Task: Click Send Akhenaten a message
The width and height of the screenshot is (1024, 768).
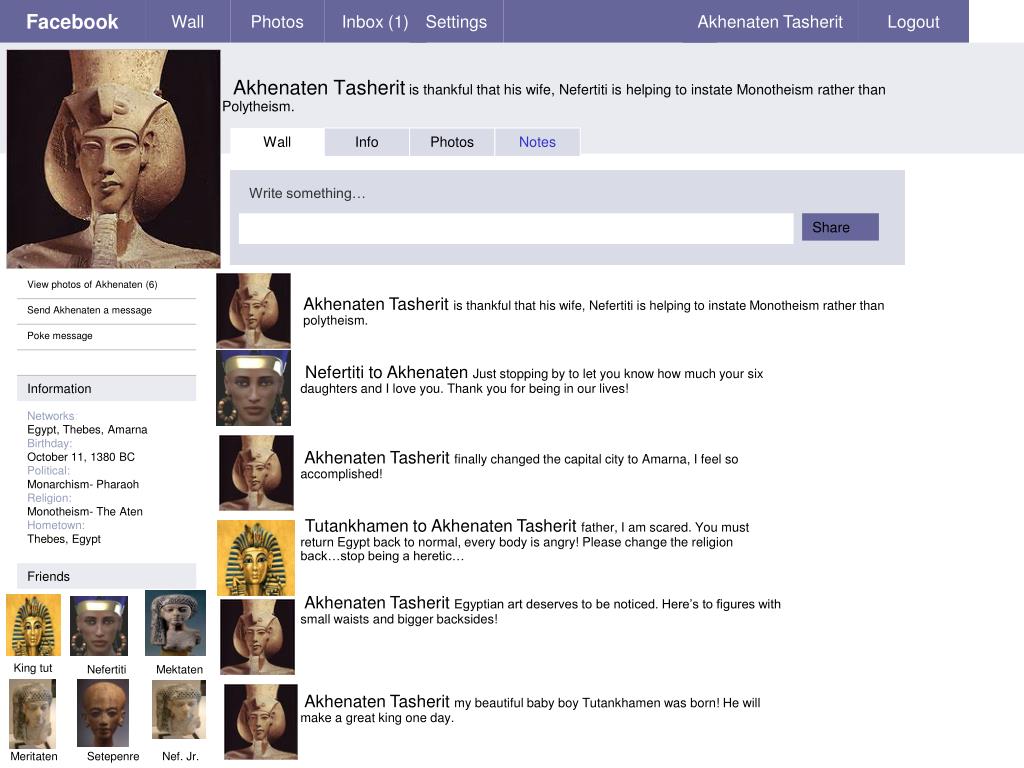Action: pyautogui.click(x=89, y=311)
